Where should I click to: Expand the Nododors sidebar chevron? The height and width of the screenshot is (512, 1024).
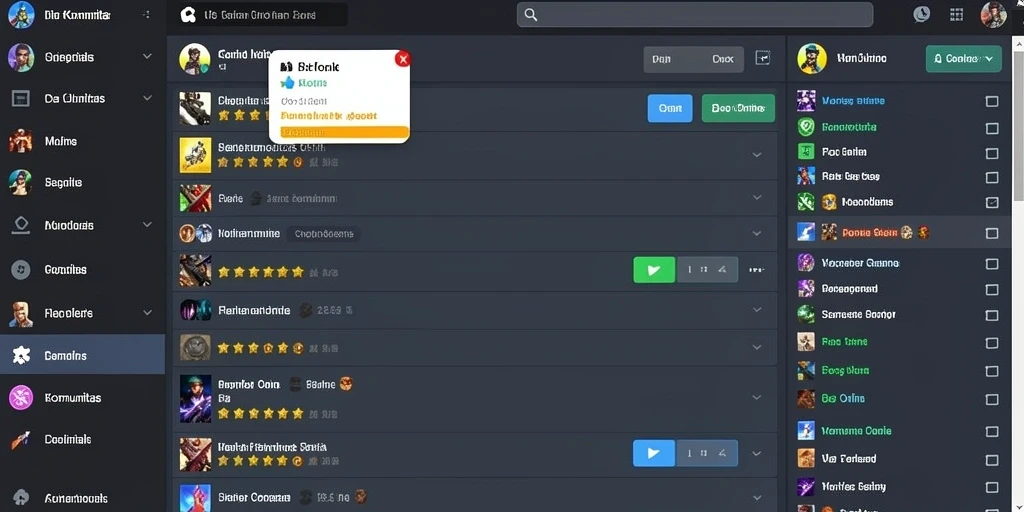tap(147, 225)
